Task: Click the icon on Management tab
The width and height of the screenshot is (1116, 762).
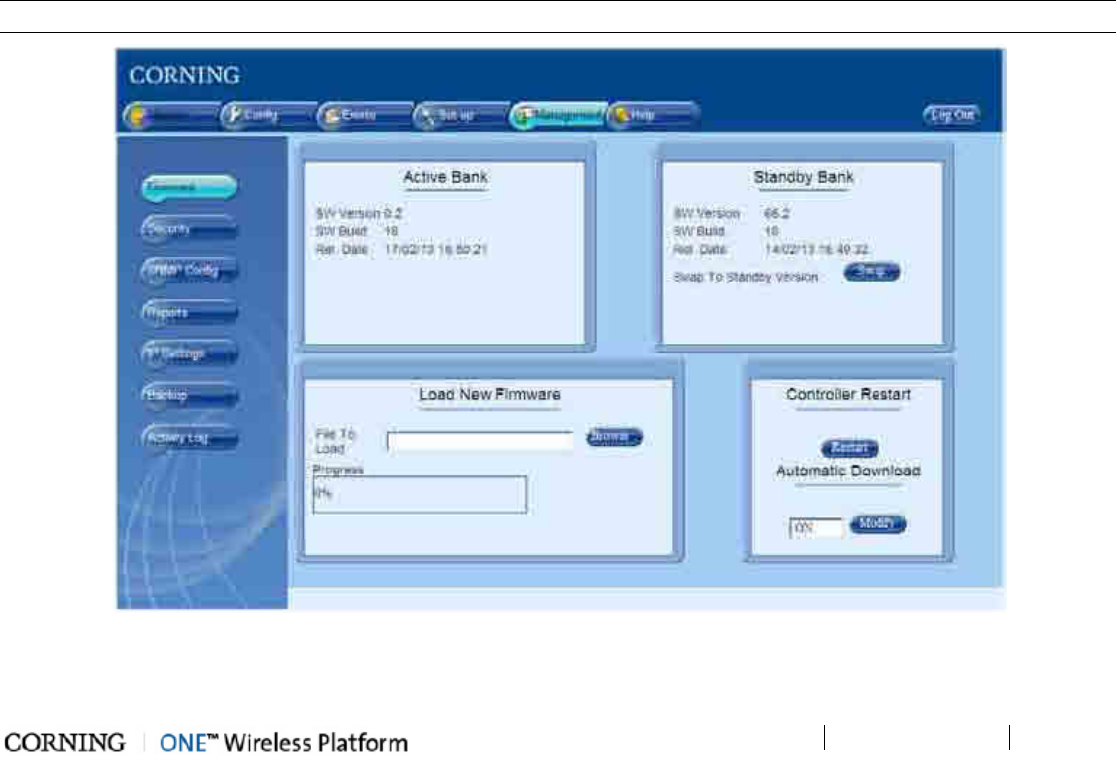Action: [525, 116]
